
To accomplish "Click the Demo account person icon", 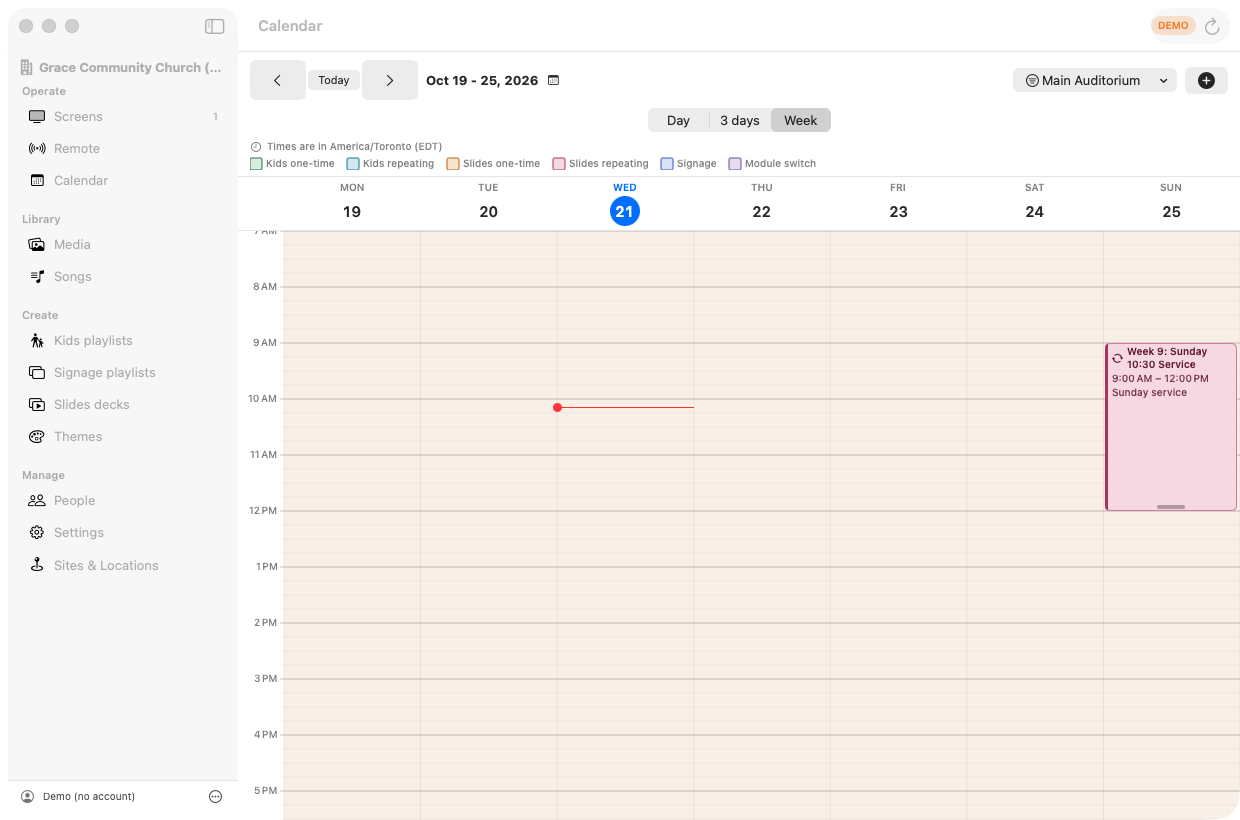I will coord(27,796).
